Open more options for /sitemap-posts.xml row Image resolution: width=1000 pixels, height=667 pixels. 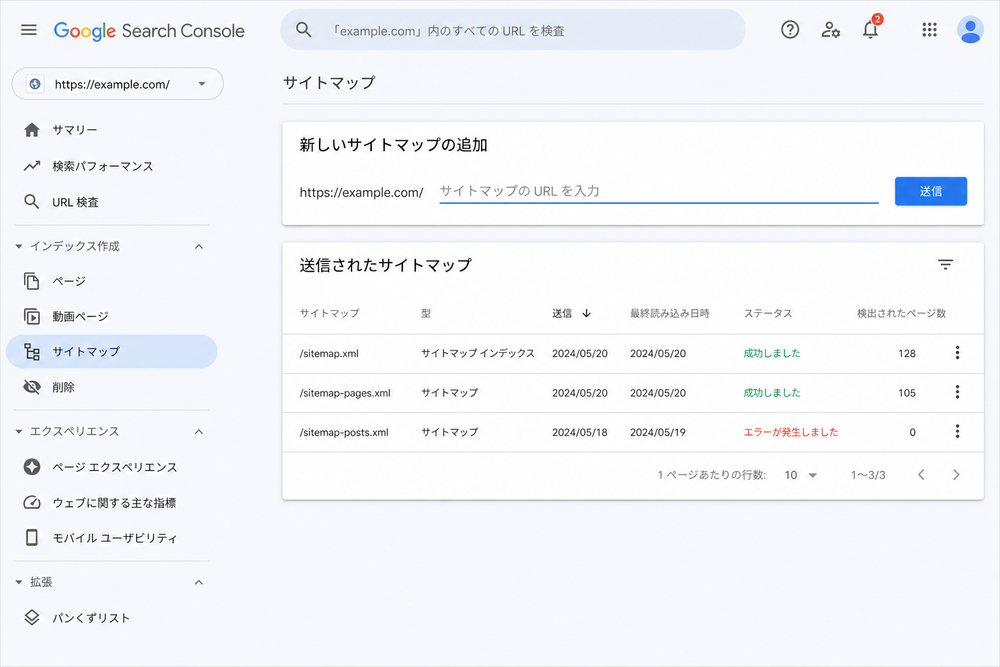tap(957, 432)
